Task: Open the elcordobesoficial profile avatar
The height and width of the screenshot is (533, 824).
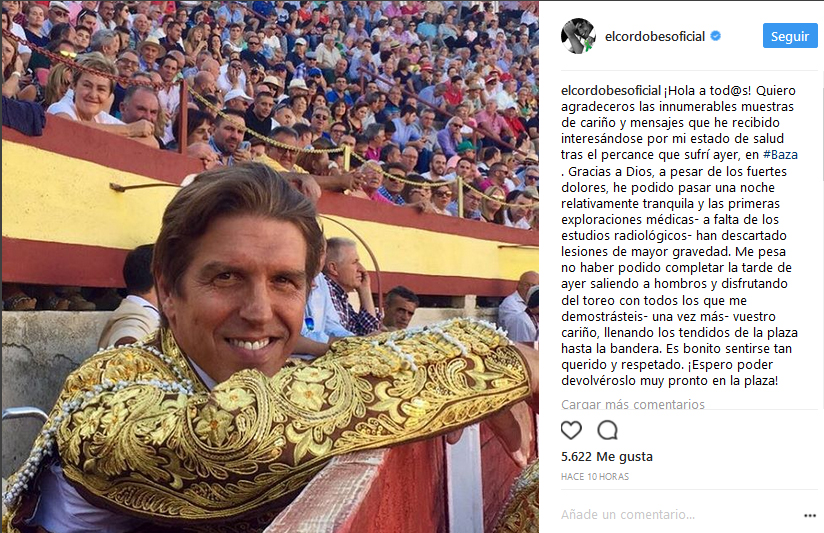Action: coord(578,36)
